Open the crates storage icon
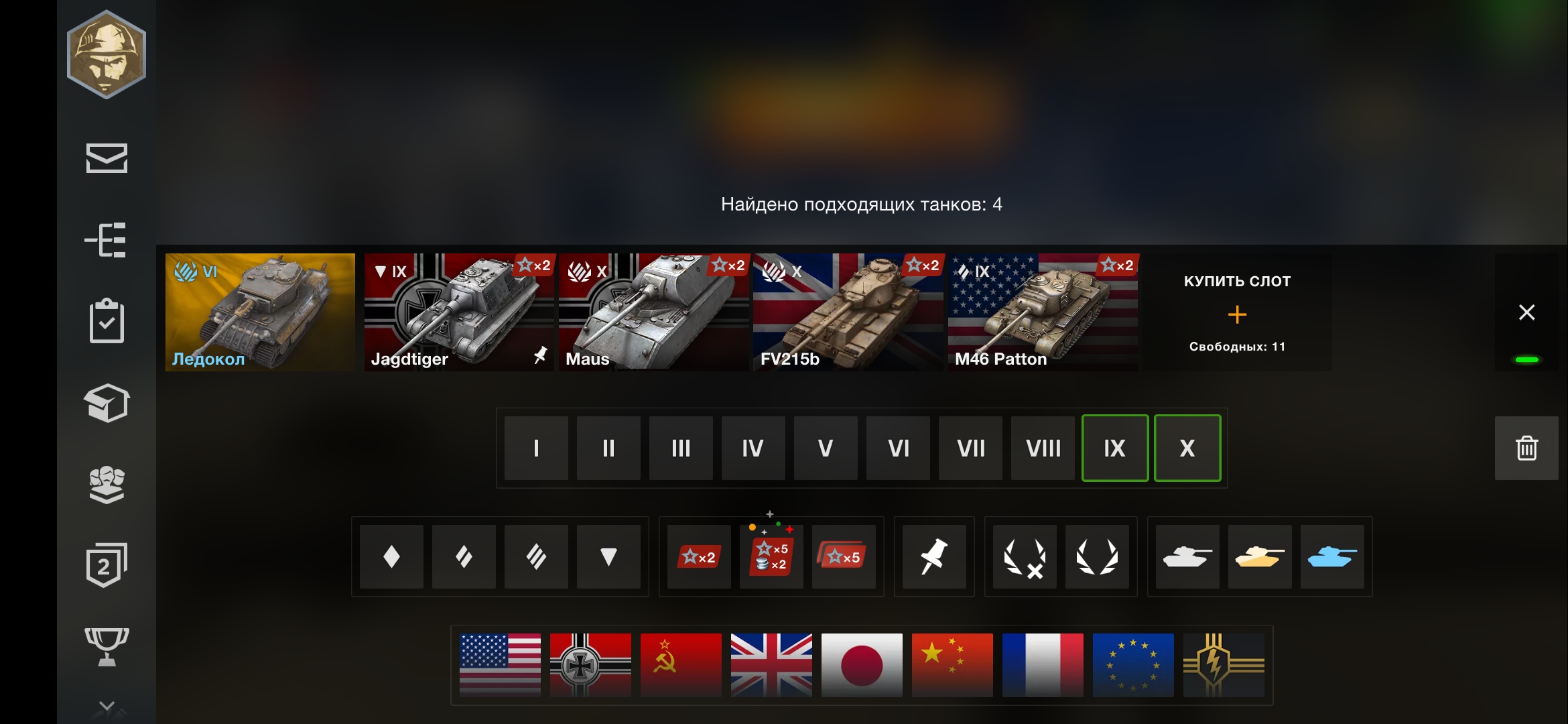Screen dimensions: 1568x724 [x=107, y=403]
